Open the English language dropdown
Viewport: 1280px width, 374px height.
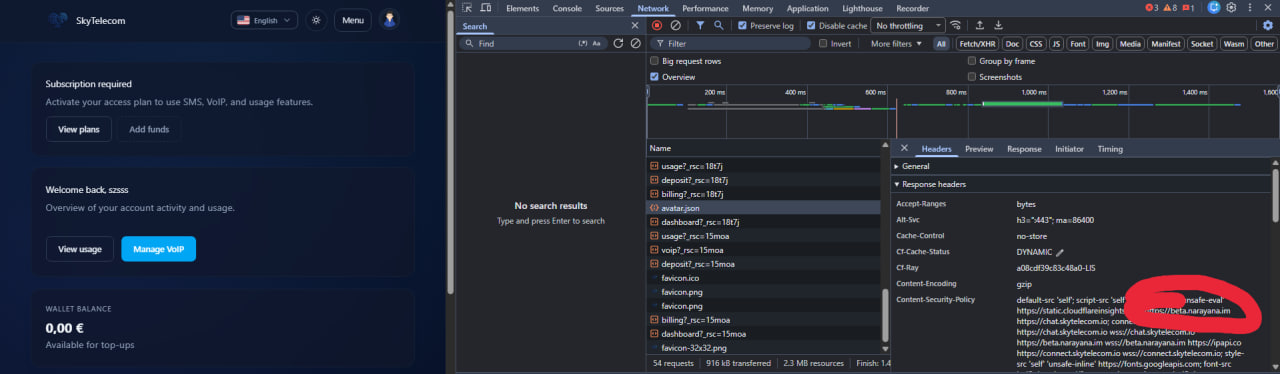(264, 20)
